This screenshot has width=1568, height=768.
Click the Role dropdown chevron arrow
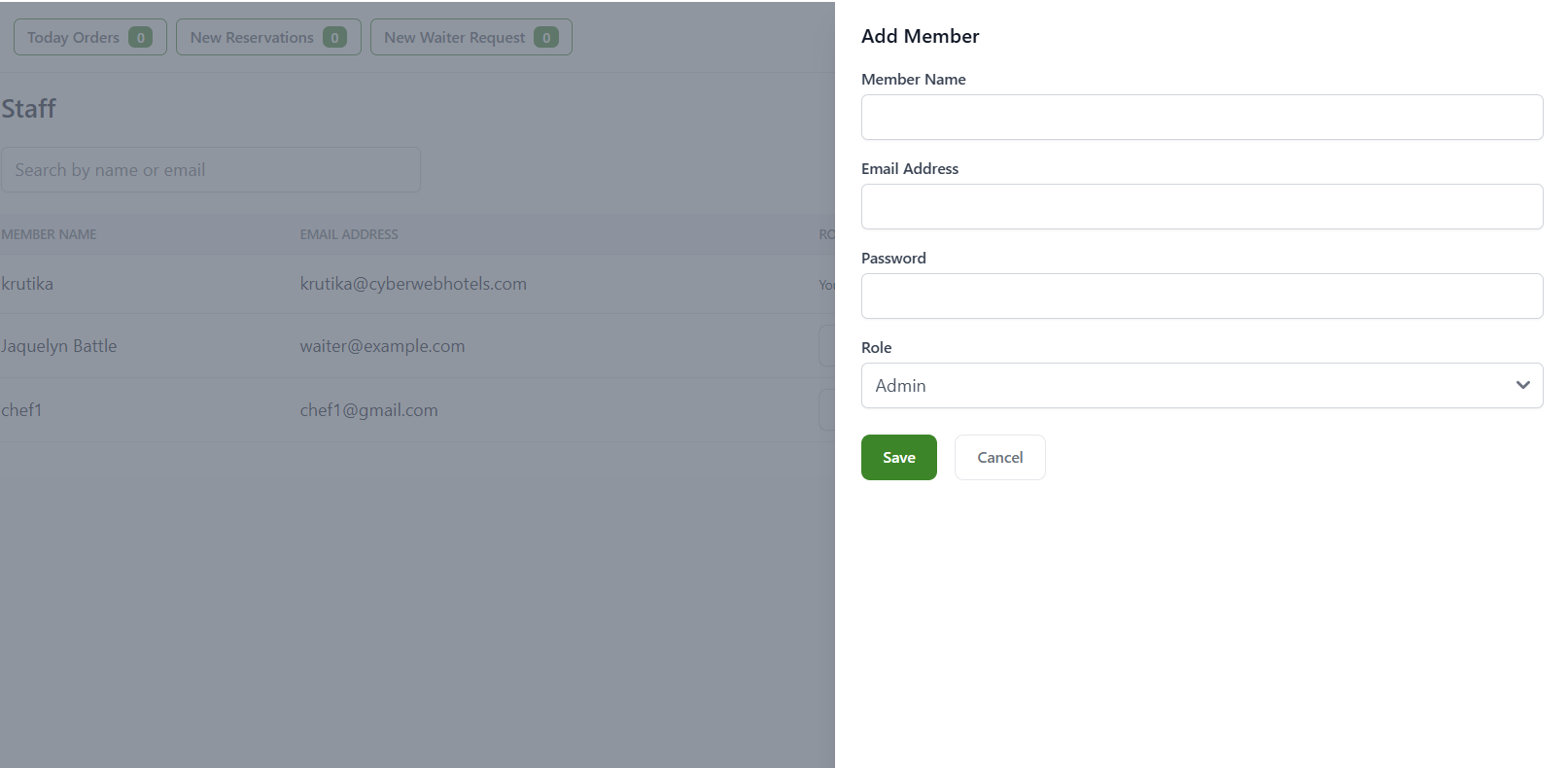1522,385
